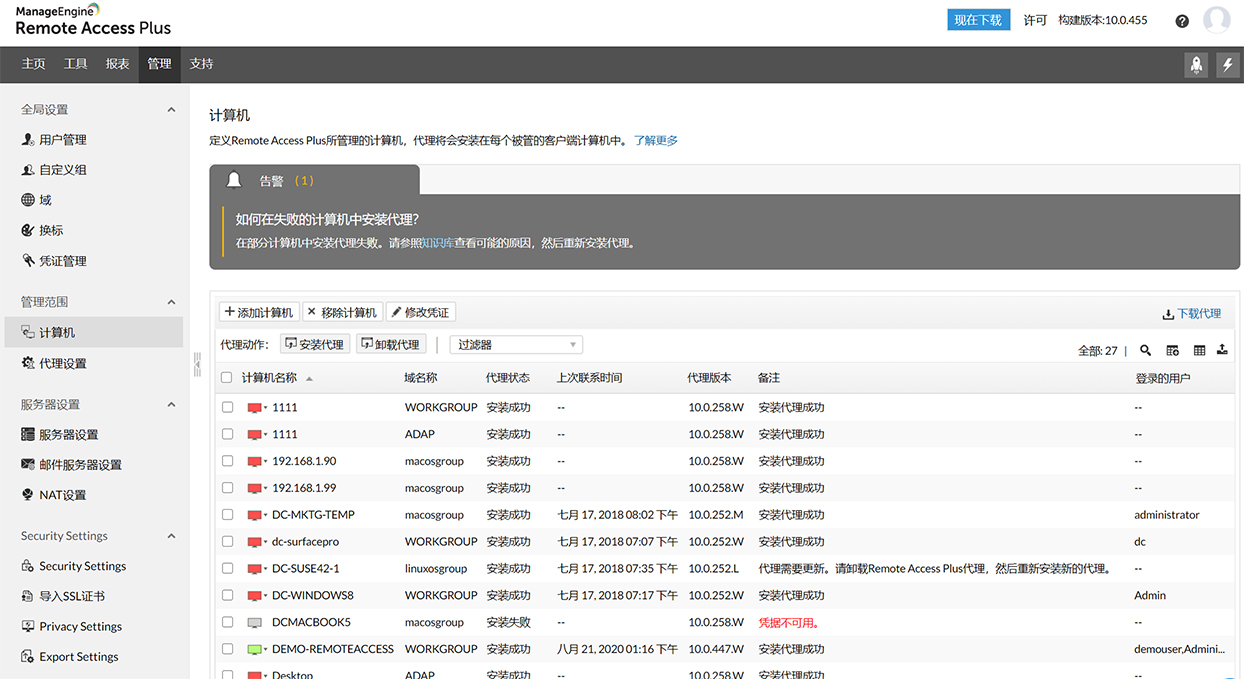The width and height of the screenshot is (1244, 679).
Task: Open the 了解更多 link
Action: tap(656, 141)
